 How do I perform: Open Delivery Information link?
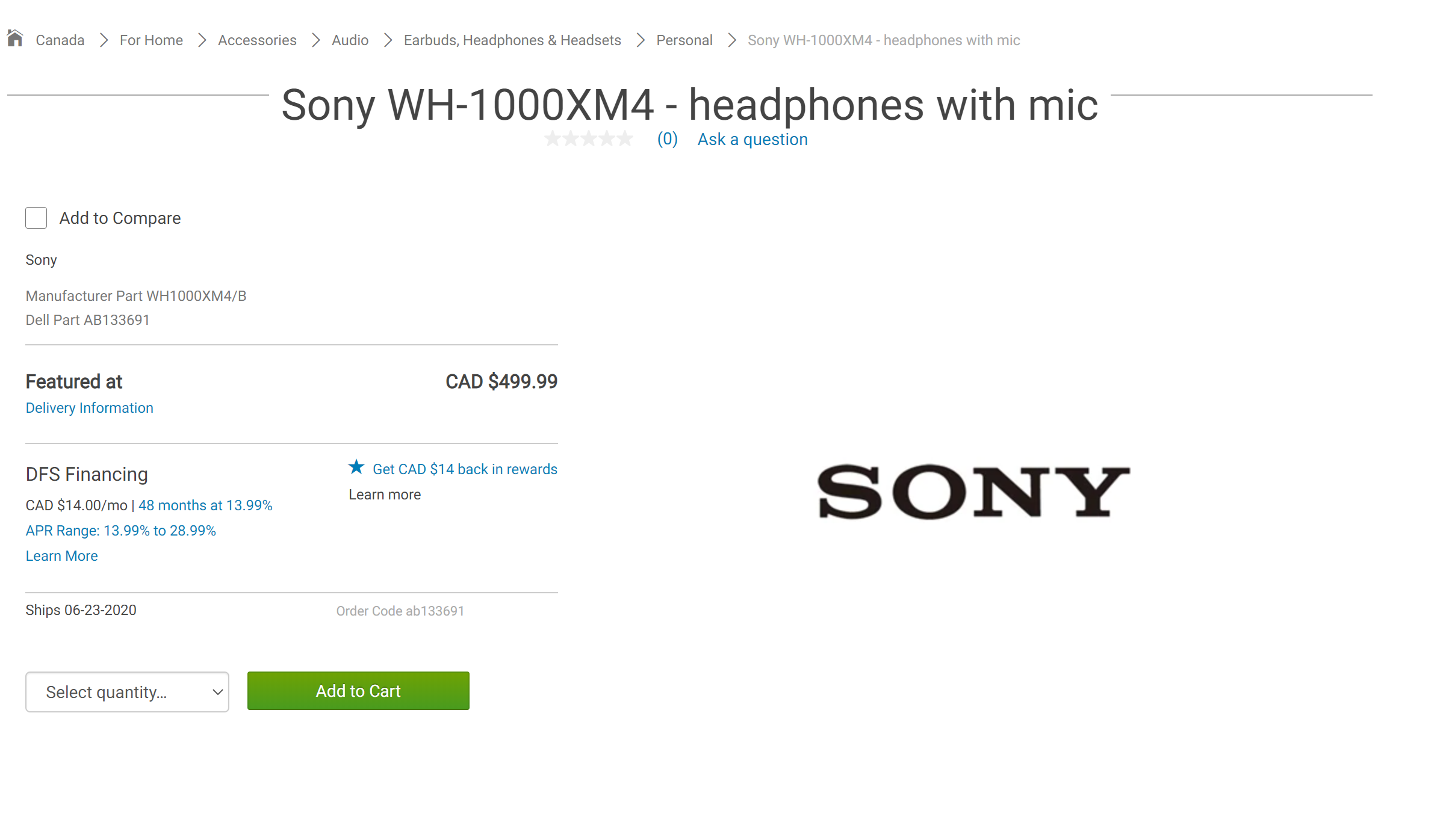coord(89,408)
